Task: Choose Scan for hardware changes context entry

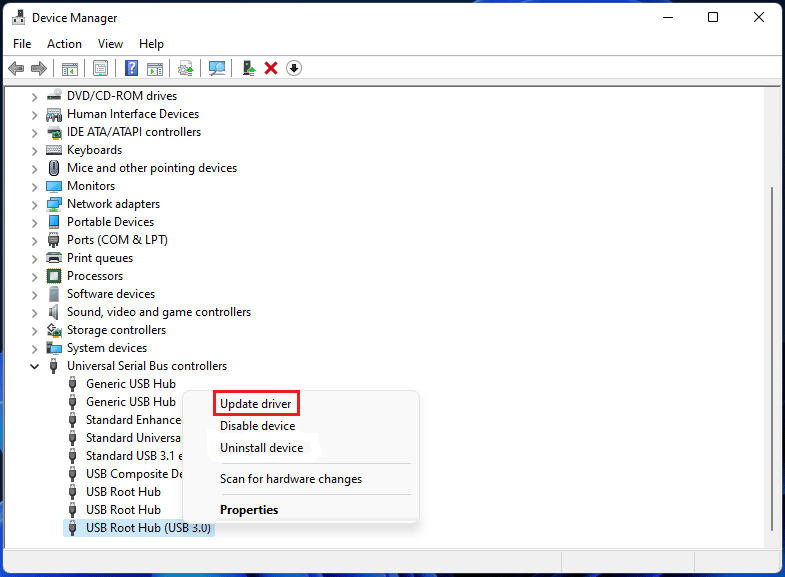Action: pyautogui.click(x=291, y=479)
